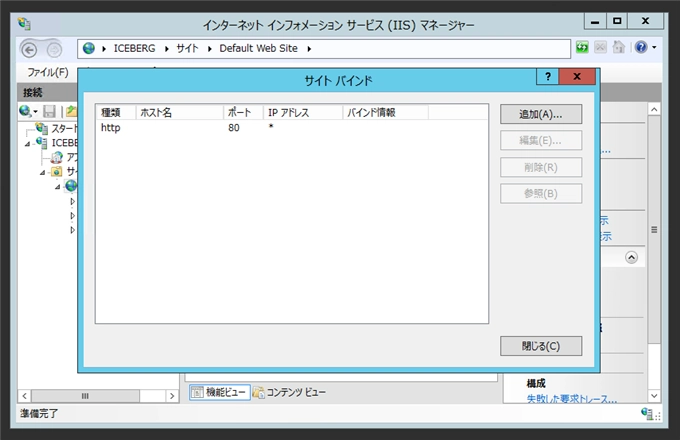This screenshot has height=440, width=680.
Task: Select the http binding row
Action: (x=292, y=127)
